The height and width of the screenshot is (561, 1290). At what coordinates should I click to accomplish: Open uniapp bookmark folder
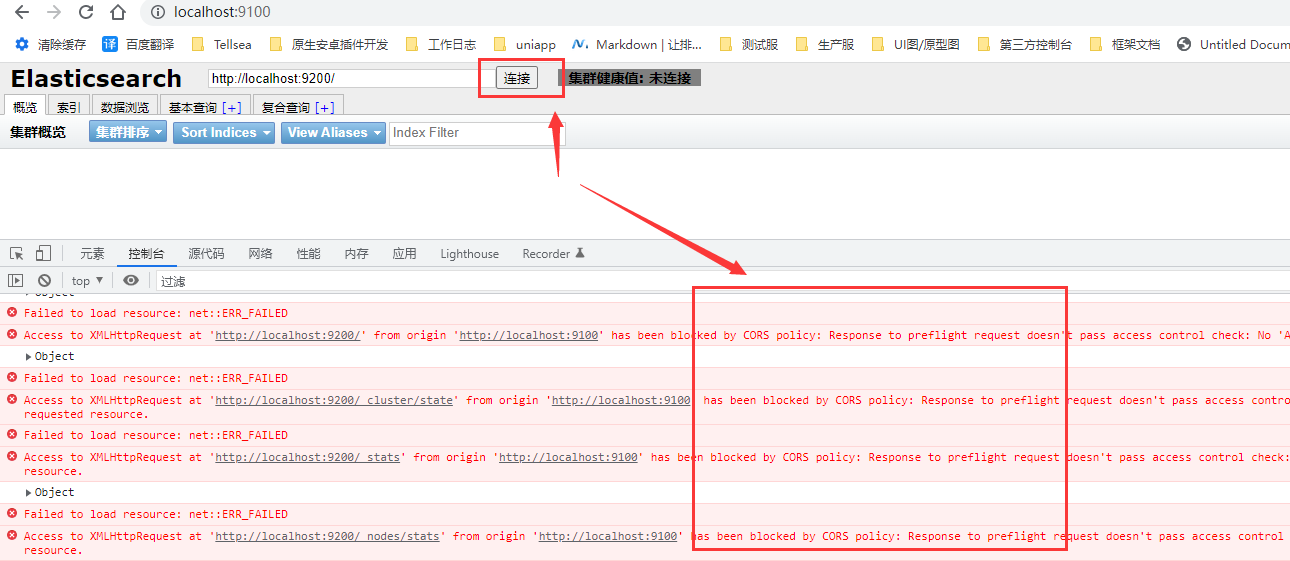point(525,44)
